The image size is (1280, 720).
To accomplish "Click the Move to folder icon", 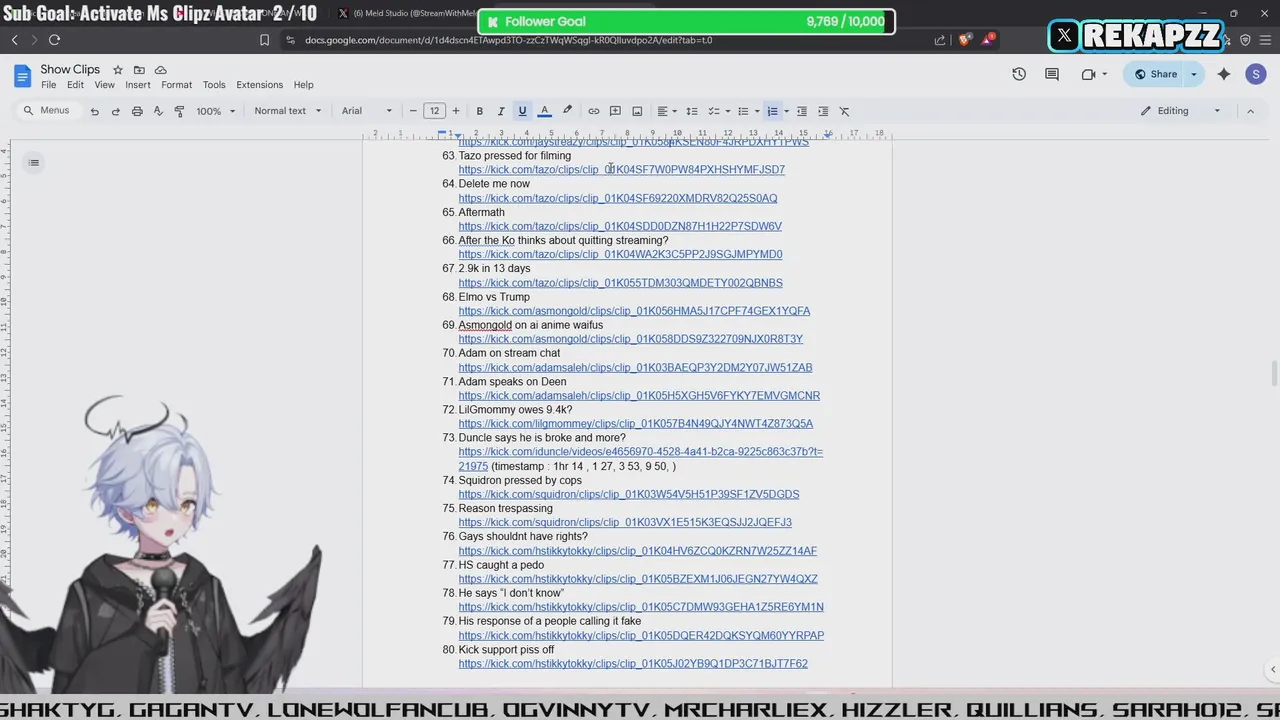I will pyautogui.click(x=139, y=70).
